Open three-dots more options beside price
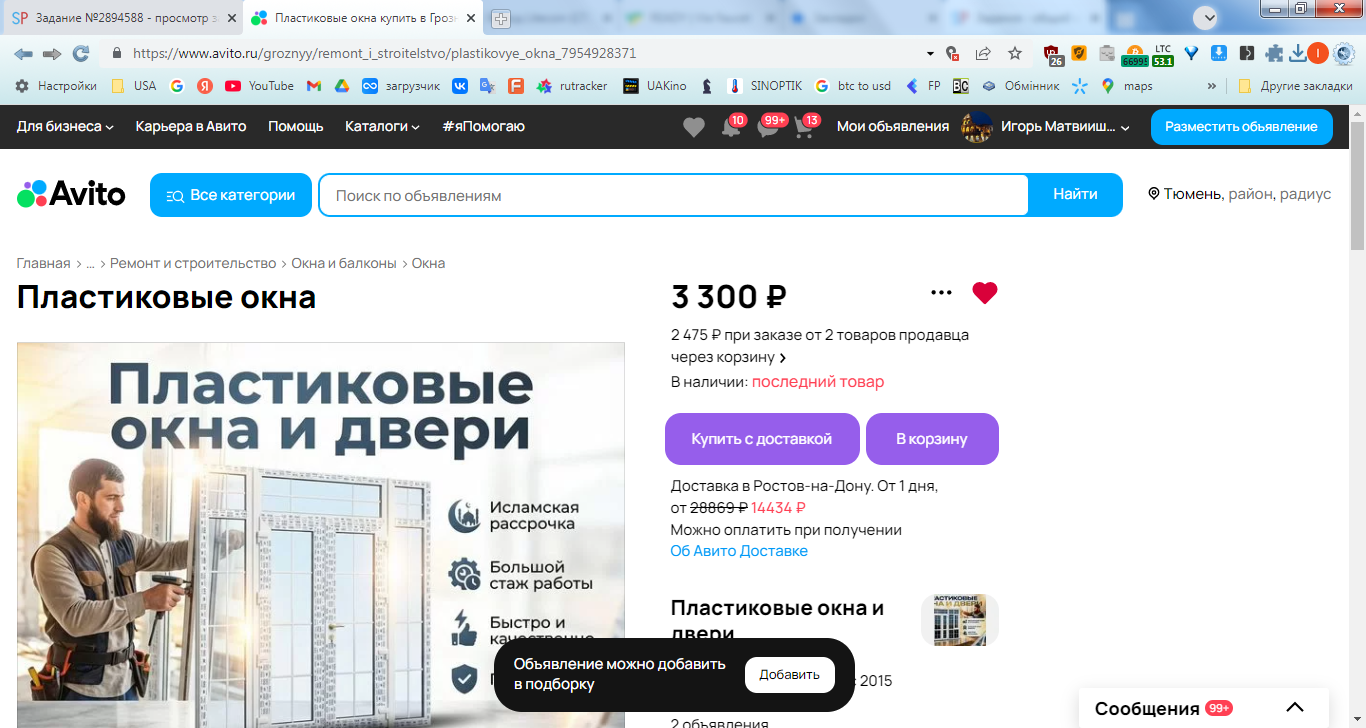This screenshot has width=1366, height=728. click(941, 293)
